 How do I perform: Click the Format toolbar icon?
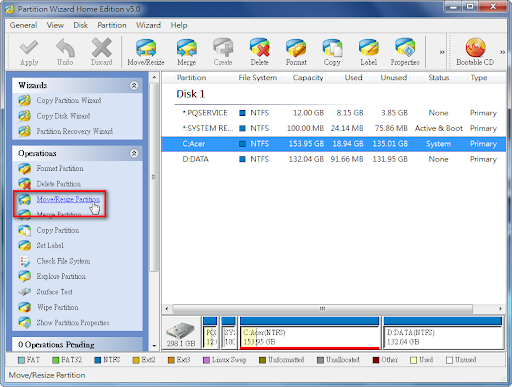coord(296,52)
